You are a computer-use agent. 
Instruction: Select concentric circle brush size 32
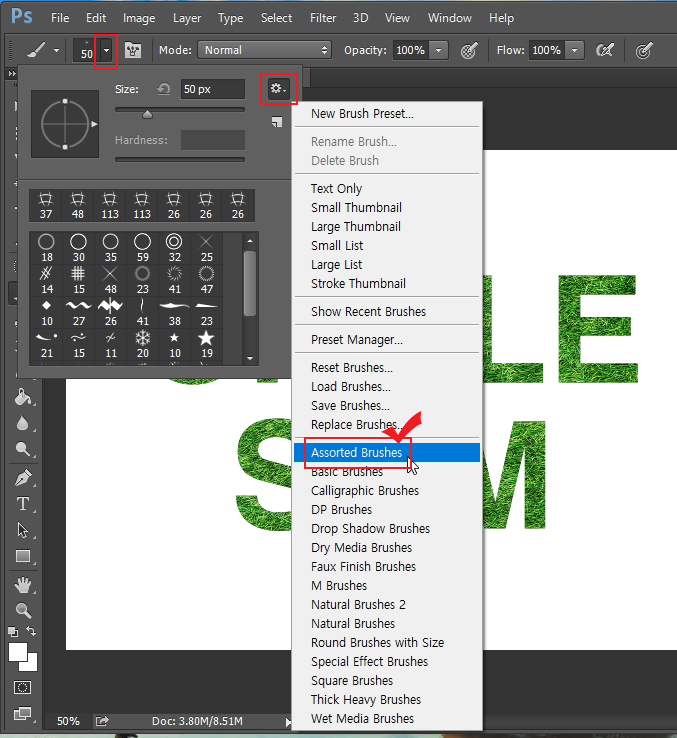pos(175,248)
